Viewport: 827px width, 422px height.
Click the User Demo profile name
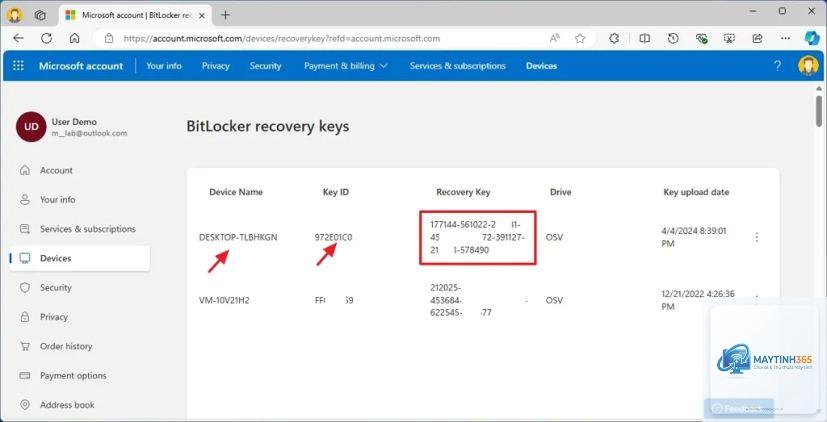click(x=74, y=122)
